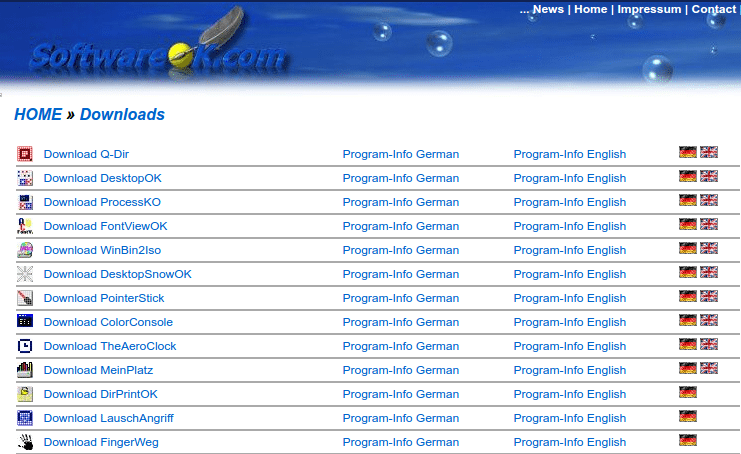Click the German flag in FontViewOK row
Screen dimensions: 741x454
688,224
